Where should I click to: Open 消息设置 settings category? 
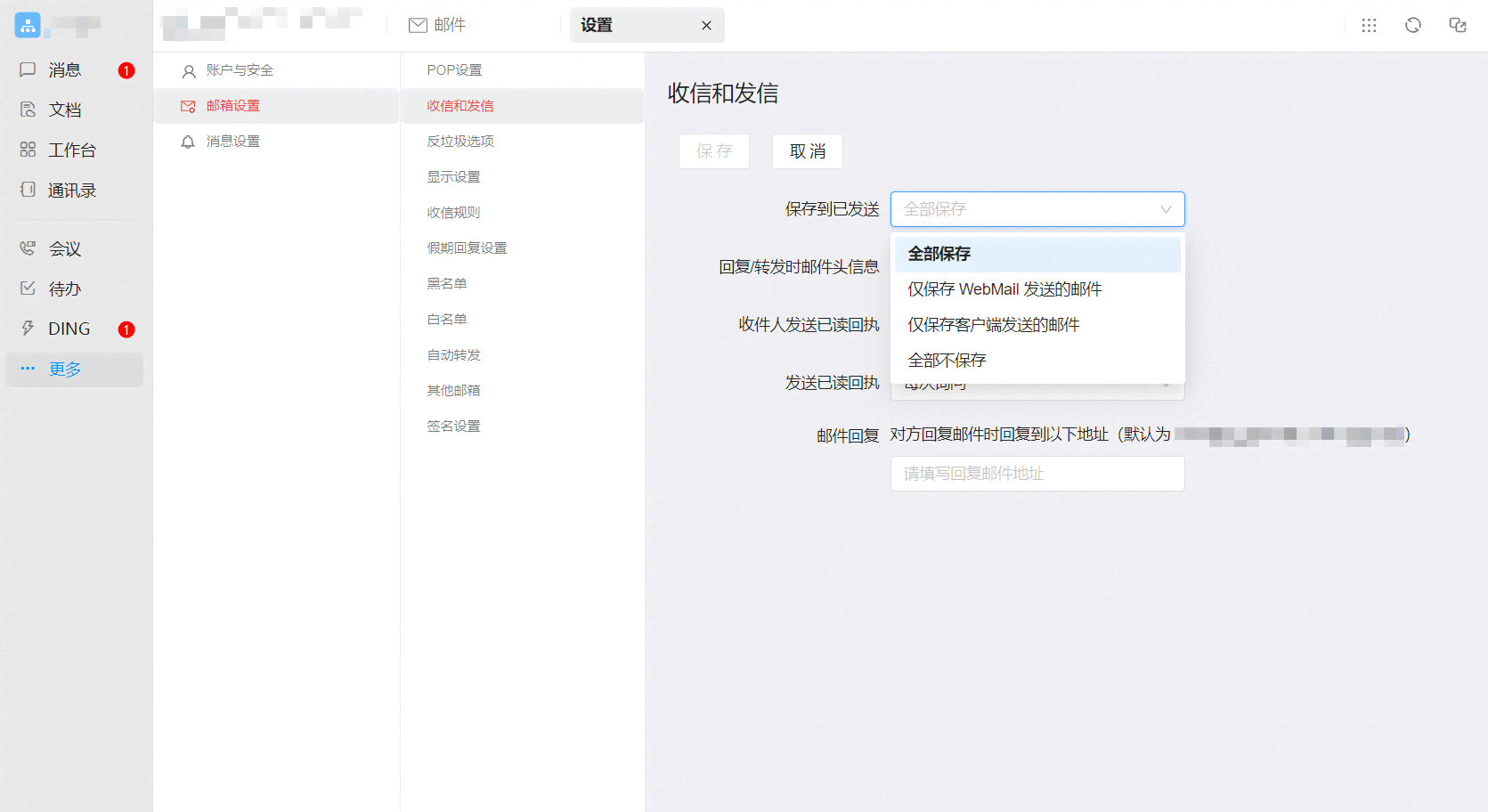(276, 142)
